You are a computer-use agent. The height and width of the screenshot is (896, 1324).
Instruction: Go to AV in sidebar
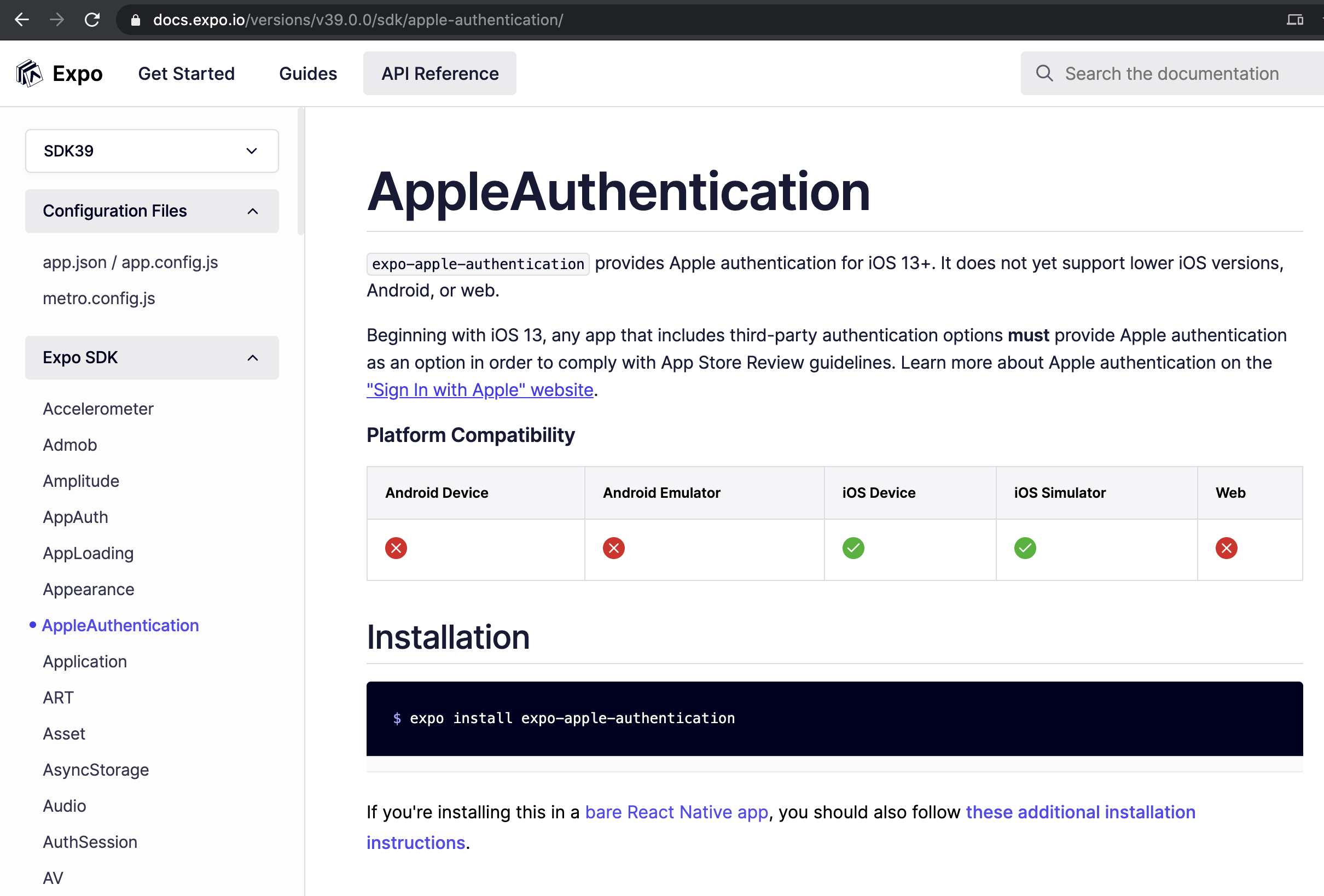[53, 878]
